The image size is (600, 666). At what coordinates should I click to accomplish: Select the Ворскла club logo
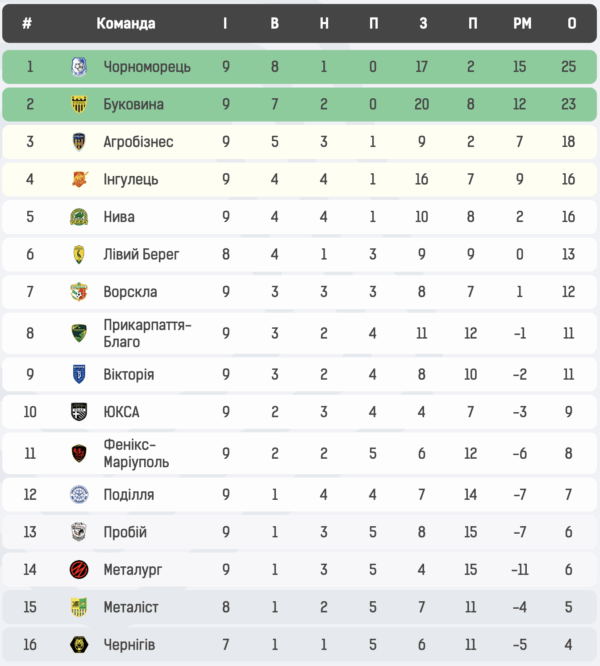79,292
